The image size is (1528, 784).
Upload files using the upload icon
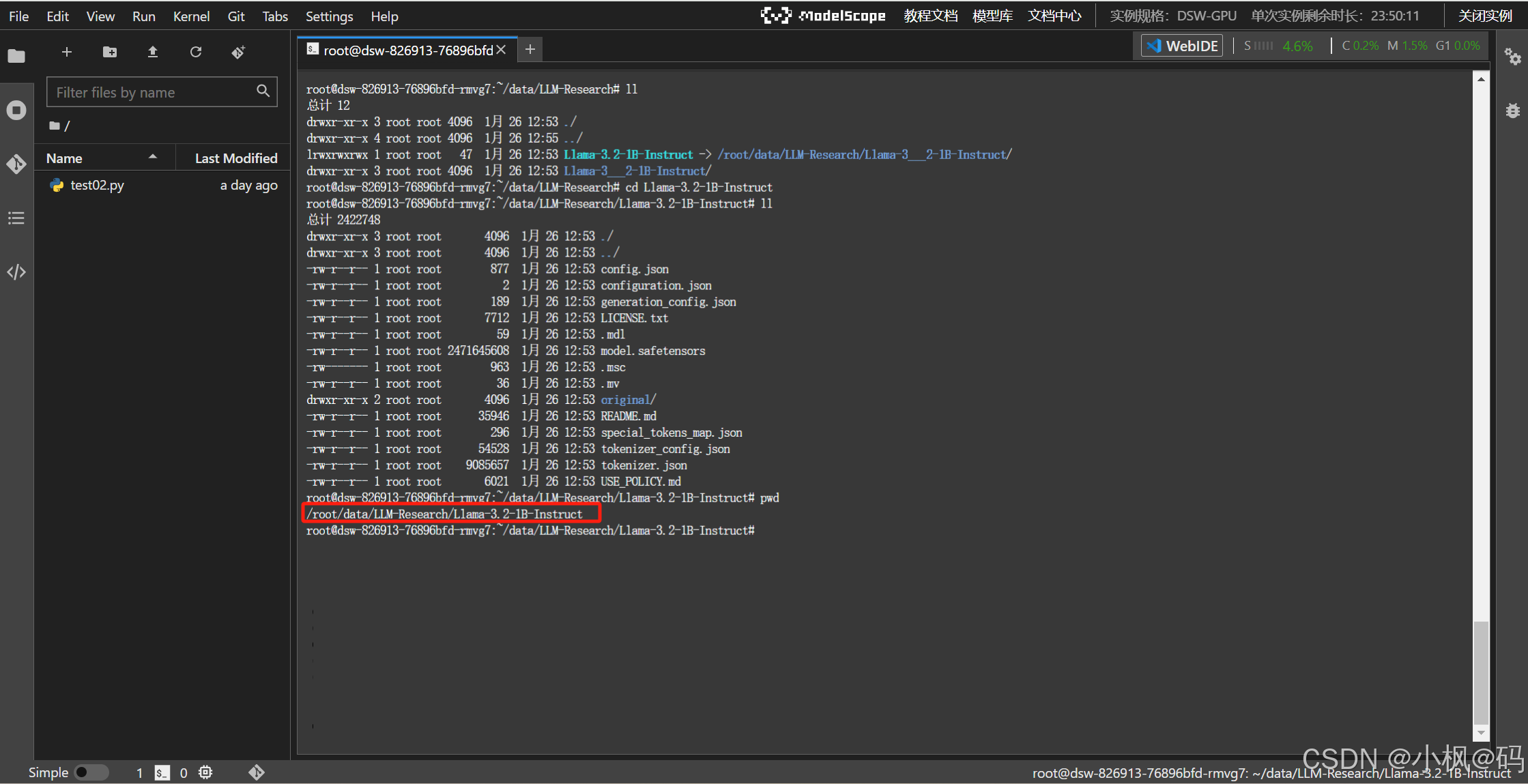[153, 52]
